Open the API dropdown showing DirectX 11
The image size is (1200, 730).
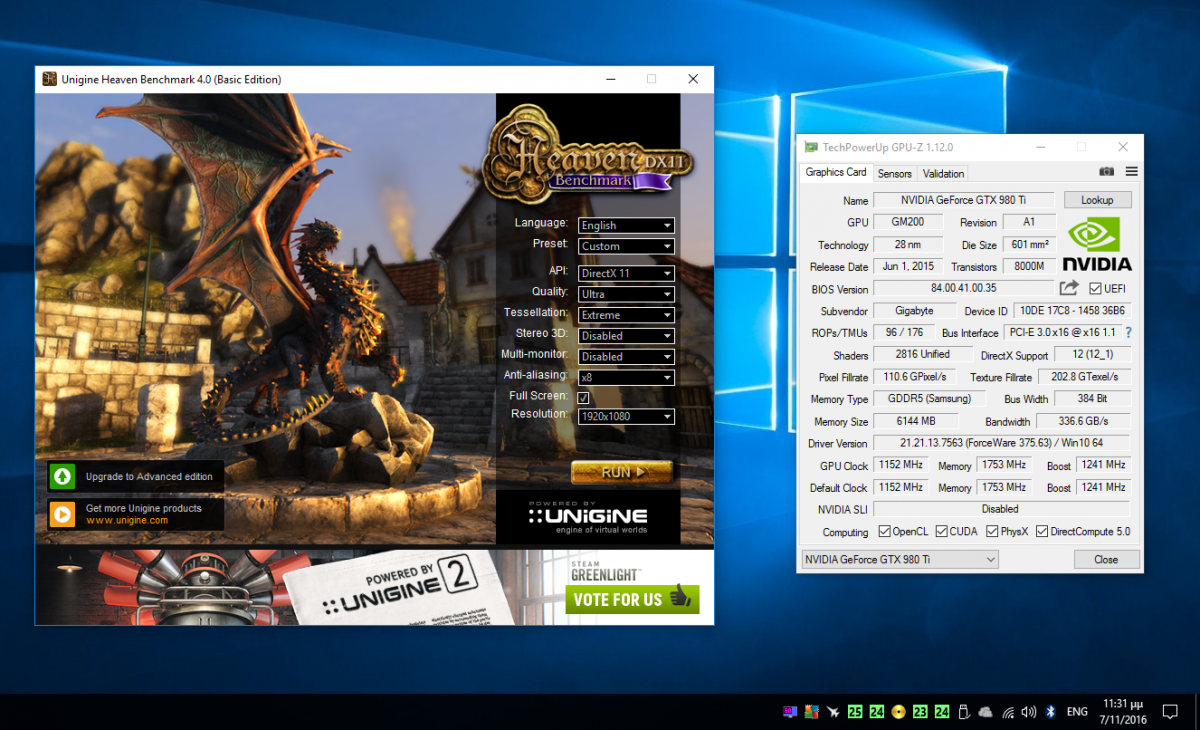point(626,273)
